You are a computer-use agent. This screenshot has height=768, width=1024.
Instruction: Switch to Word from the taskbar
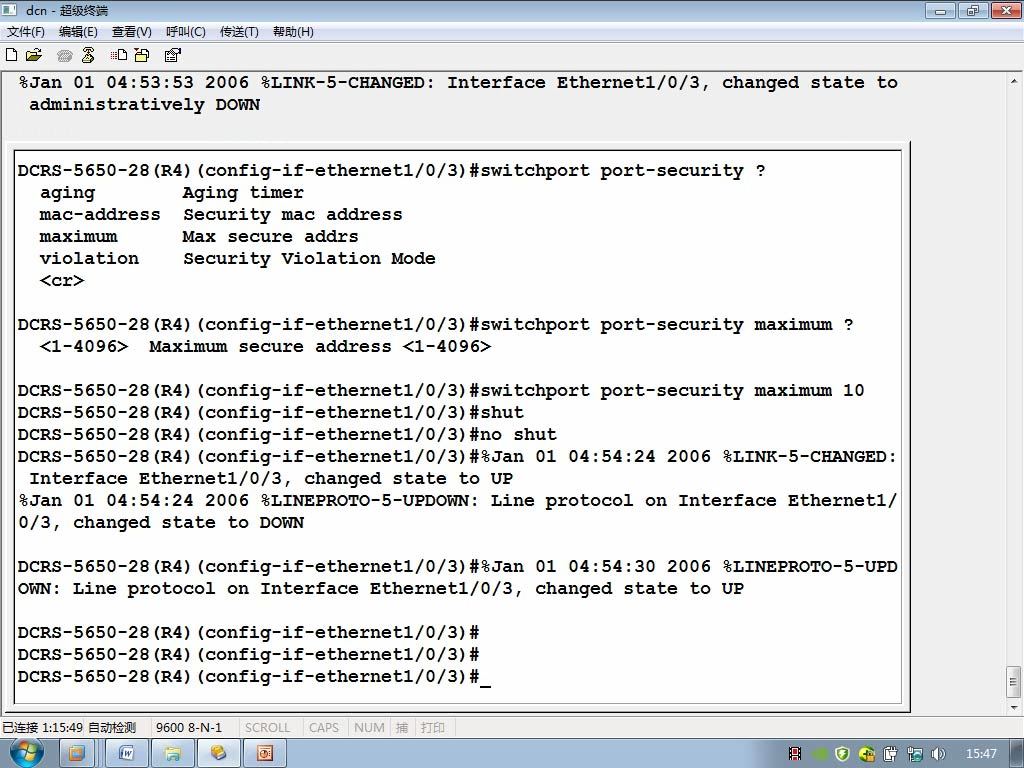(127, 753)
